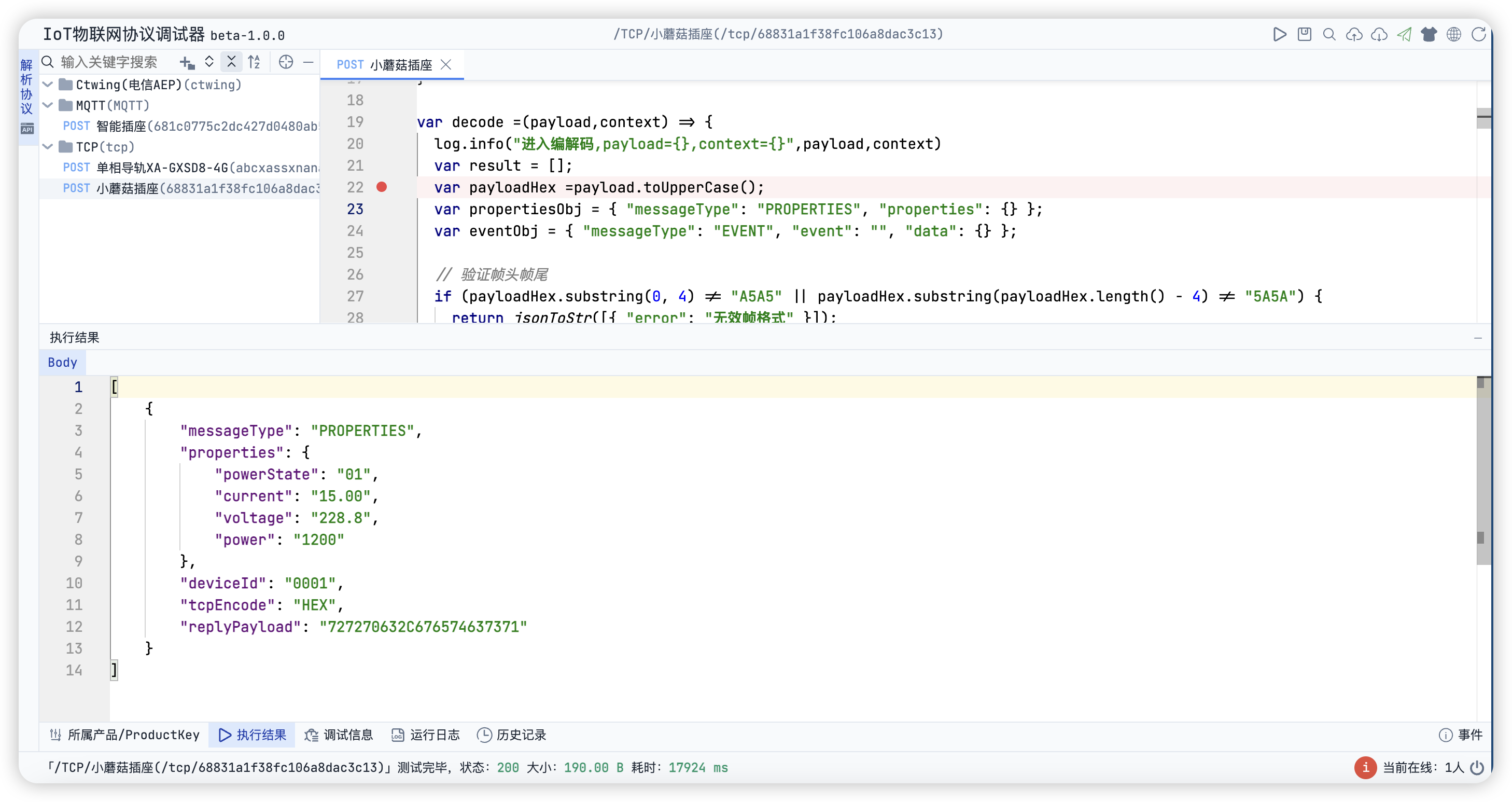Toggle the breakpoint on line 22
The image size is (1512, 802).
(382, 187)
